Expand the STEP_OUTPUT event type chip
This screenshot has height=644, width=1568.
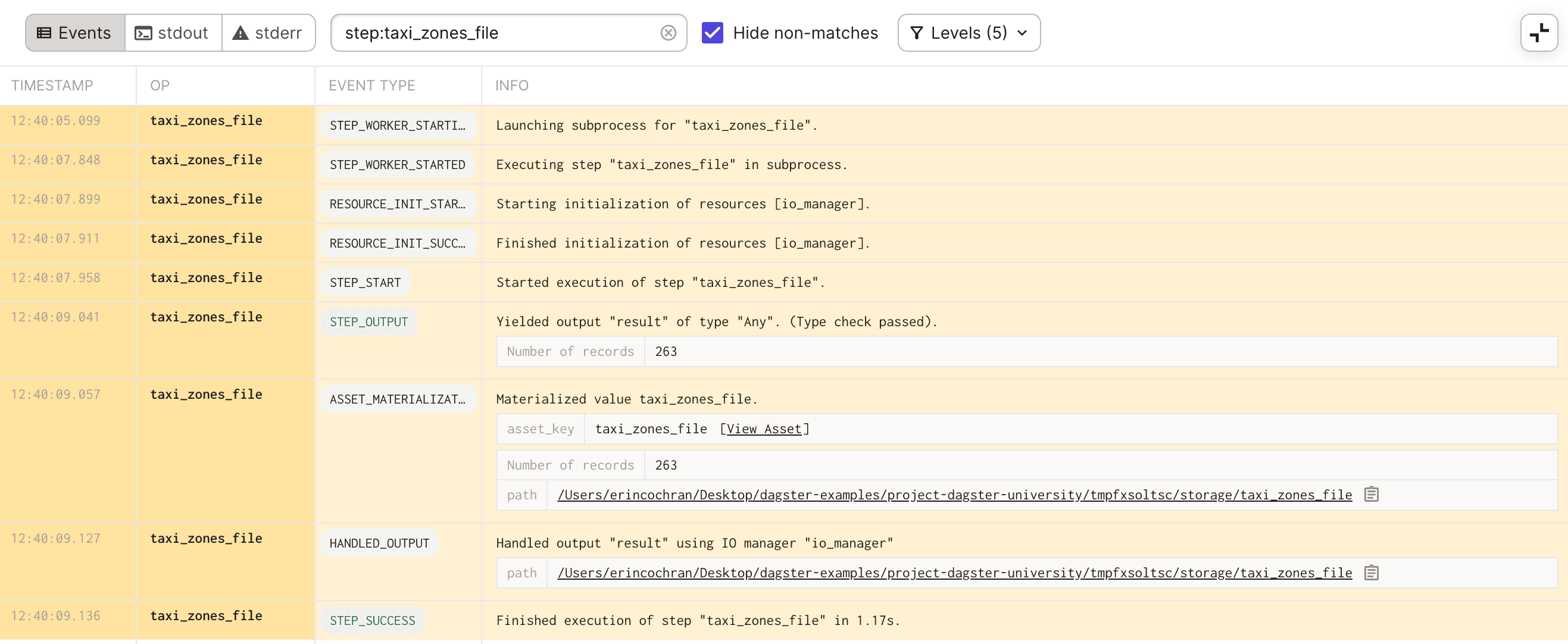368,321
